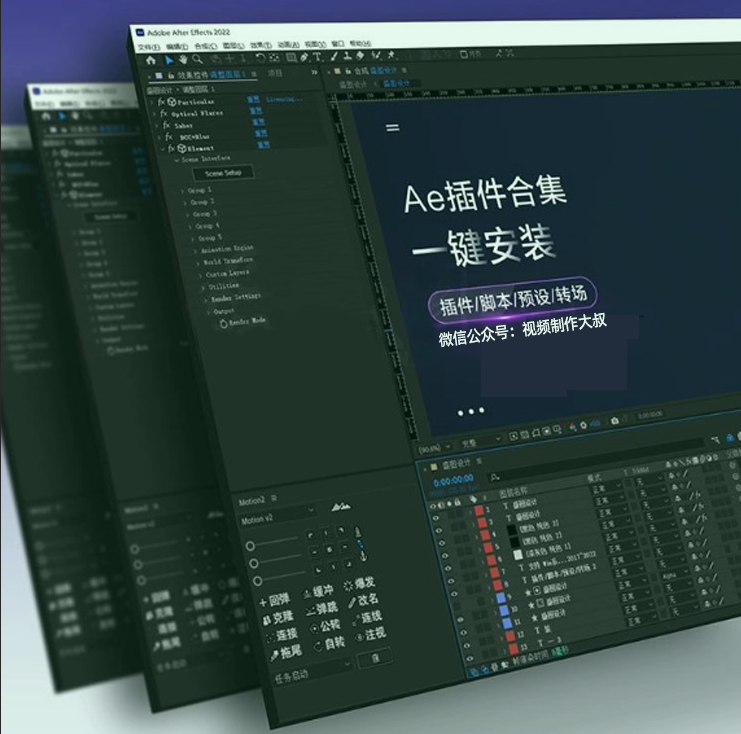
Task: Open the 任务启动 dropdown
Action: tap(313, 671)
